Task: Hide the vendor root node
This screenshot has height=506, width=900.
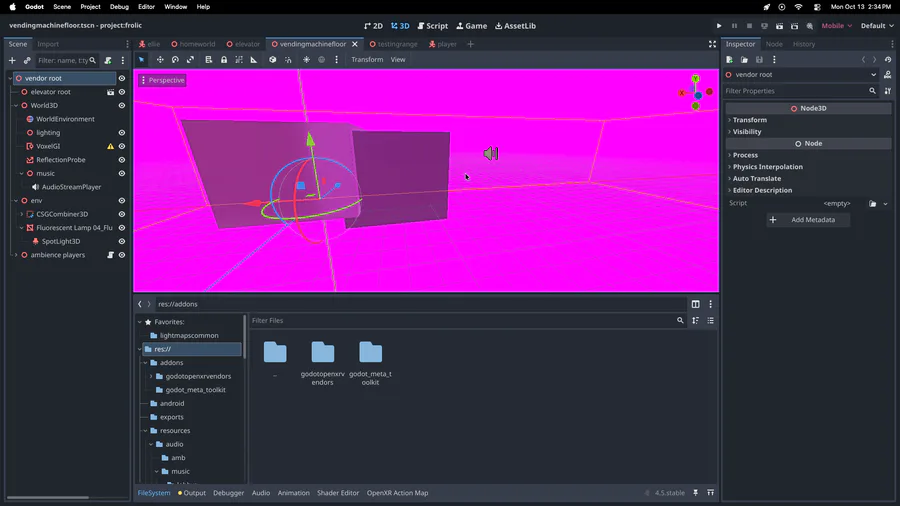Action: (x=122, y=78)
